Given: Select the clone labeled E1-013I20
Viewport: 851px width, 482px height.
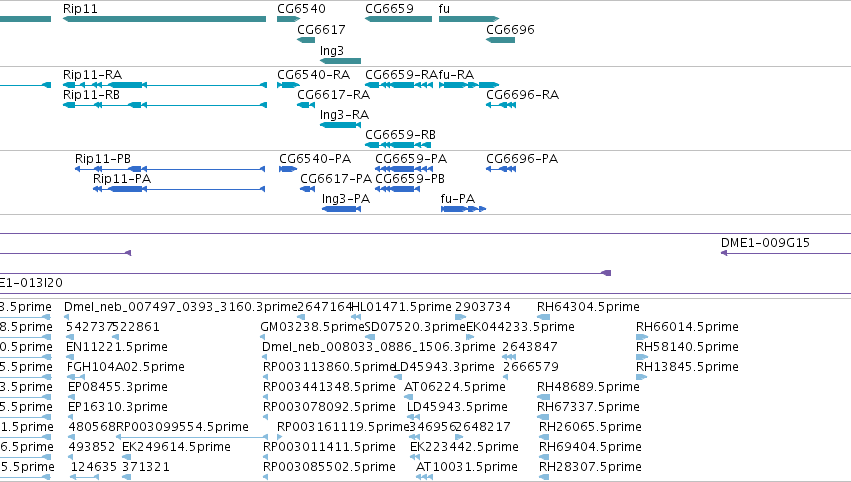Looking at the screenshot, I should click(x=31, y=283).
